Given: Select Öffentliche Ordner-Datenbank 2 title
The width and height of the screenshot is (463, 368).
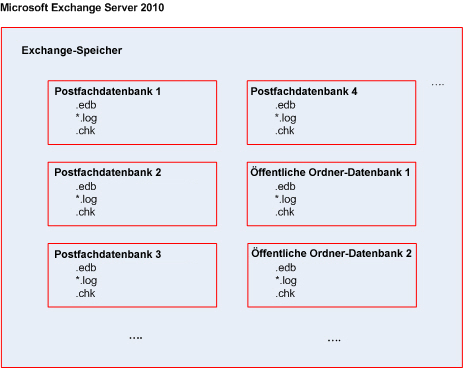Looking at the screenshot, I should click(x=331, y=253).
